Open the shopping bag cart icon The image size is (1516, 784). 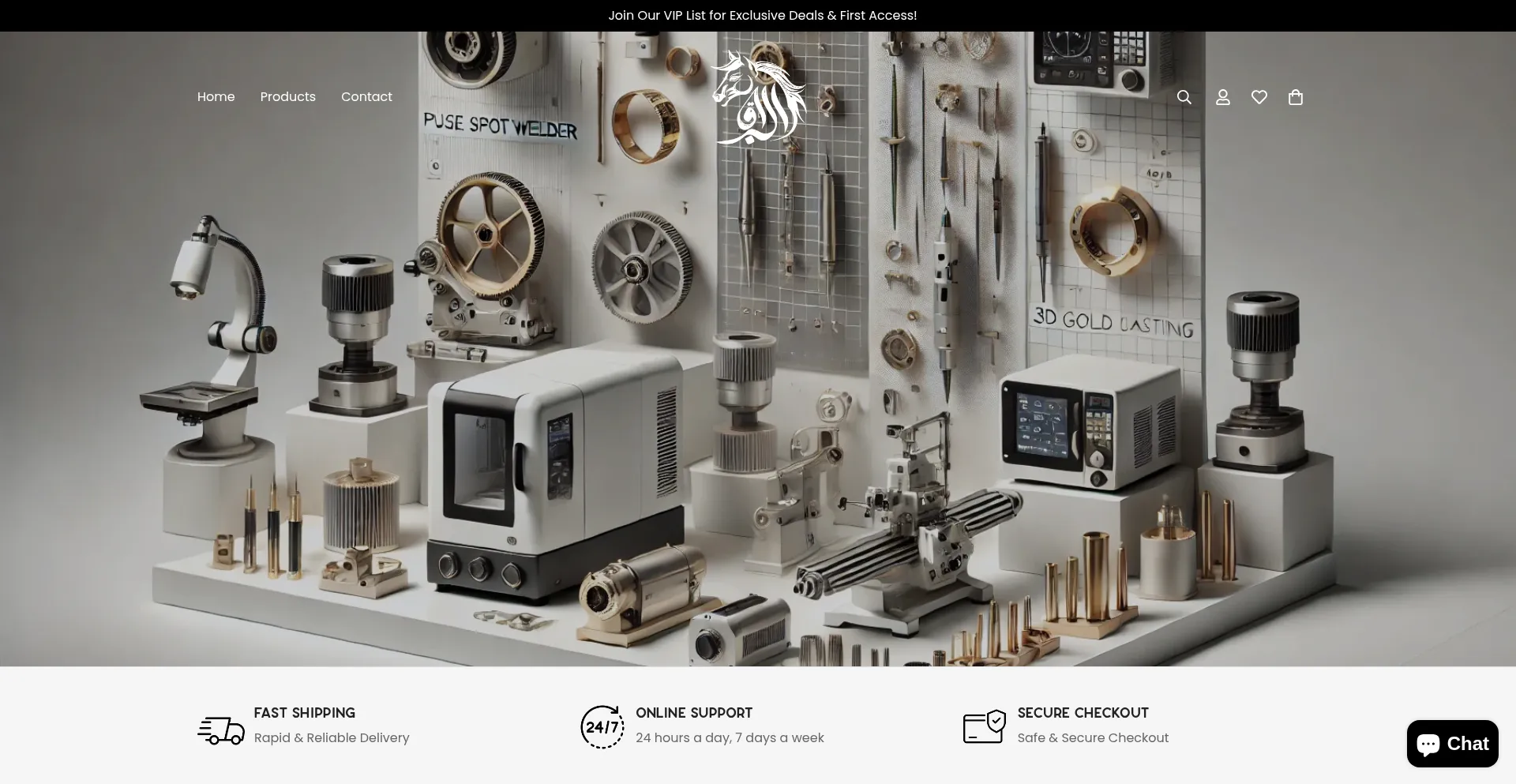pos(1296,97)
